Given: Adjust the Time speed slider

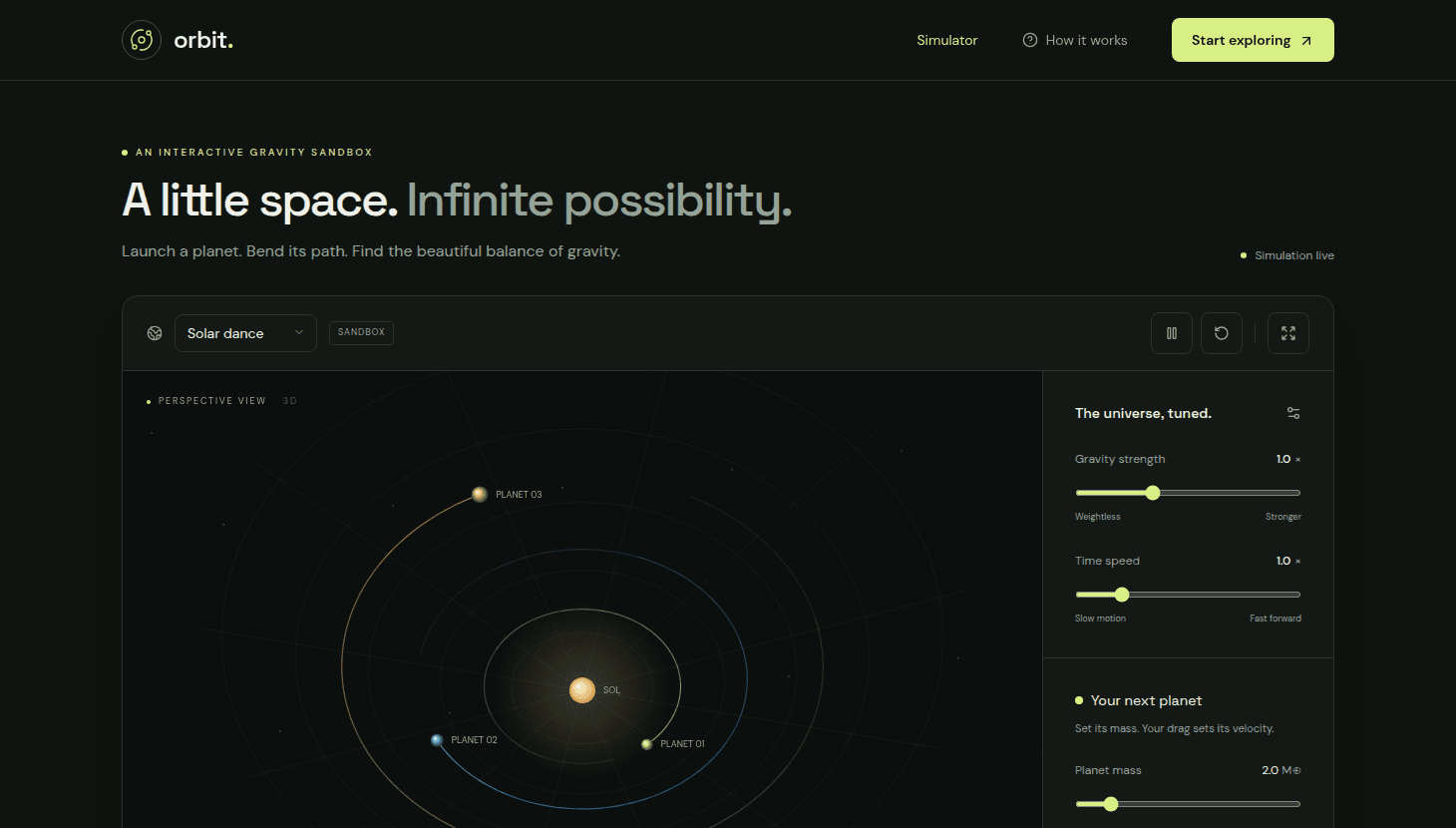Looking at the screenshot, I should [1188, 595].
